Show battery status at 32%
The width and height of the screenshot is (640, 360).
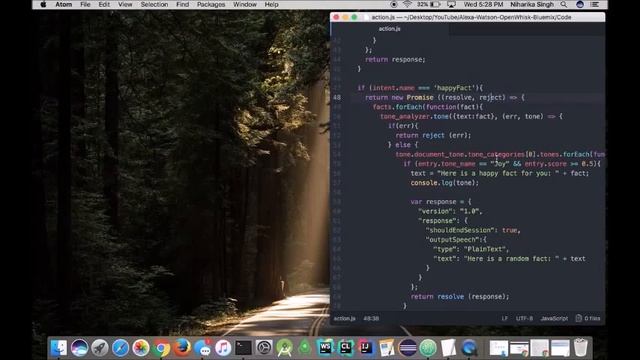(x=429, y=4)
